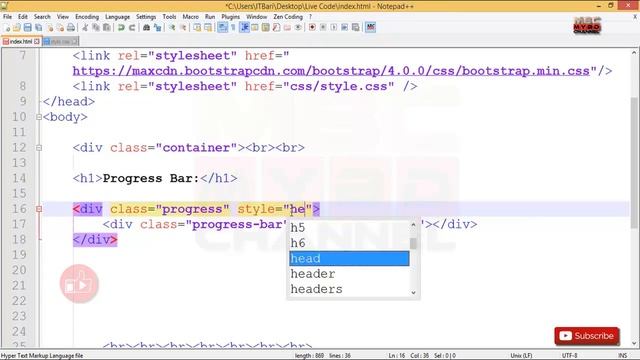
Task: Toggle file monitoring eye icon
Action: point(298,27)
